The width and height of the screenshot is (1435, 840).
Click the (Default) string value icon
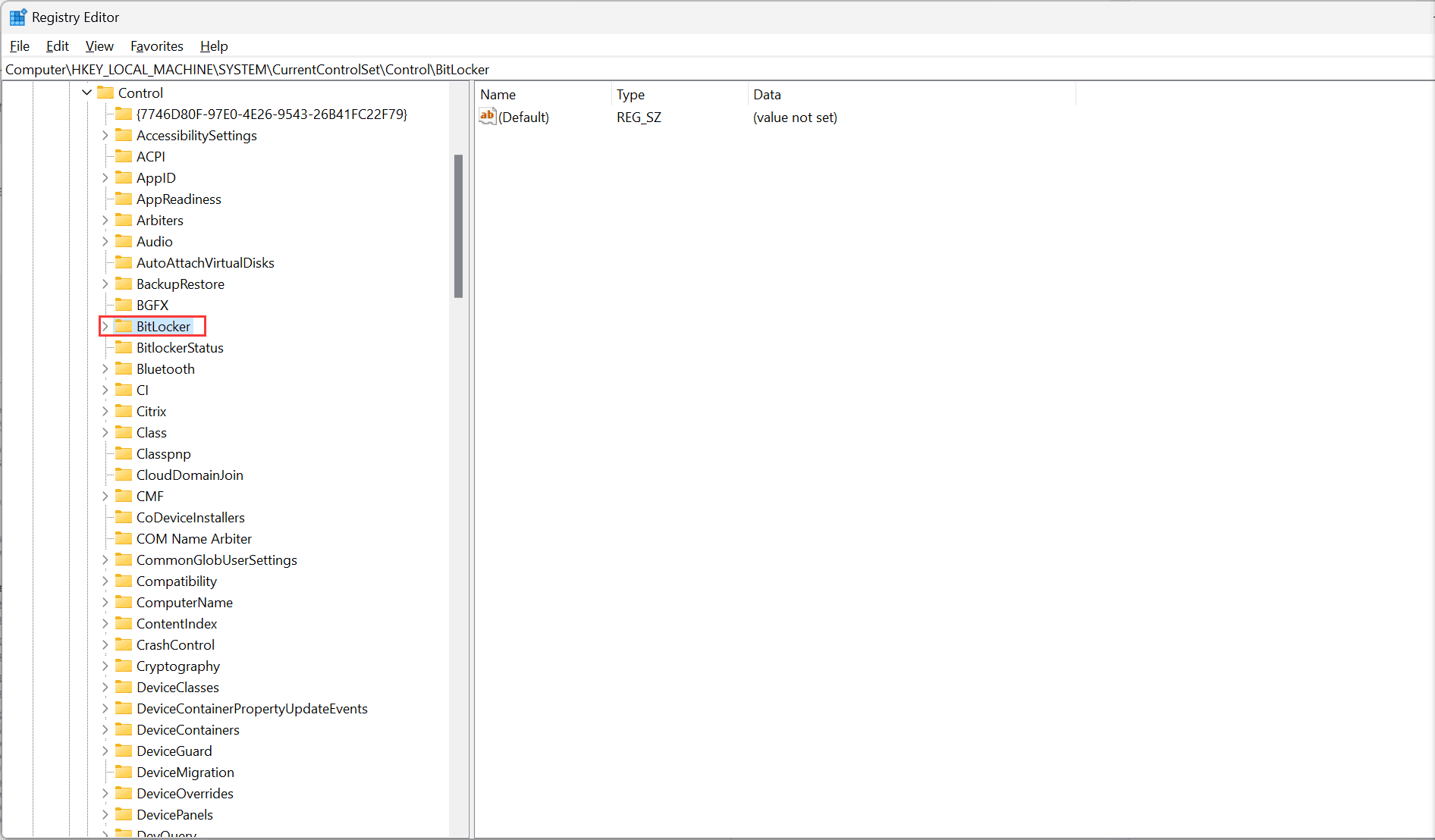pyautogui.click(x=488, y=116)
